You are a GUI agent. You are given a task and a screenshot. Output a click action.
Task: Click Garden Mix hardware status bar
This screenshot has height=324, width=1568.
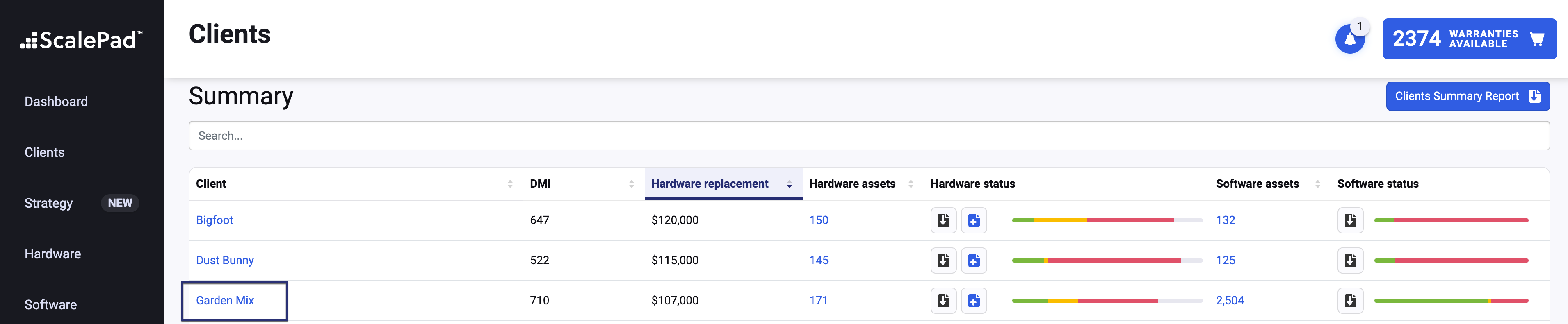coord(1107,300)
